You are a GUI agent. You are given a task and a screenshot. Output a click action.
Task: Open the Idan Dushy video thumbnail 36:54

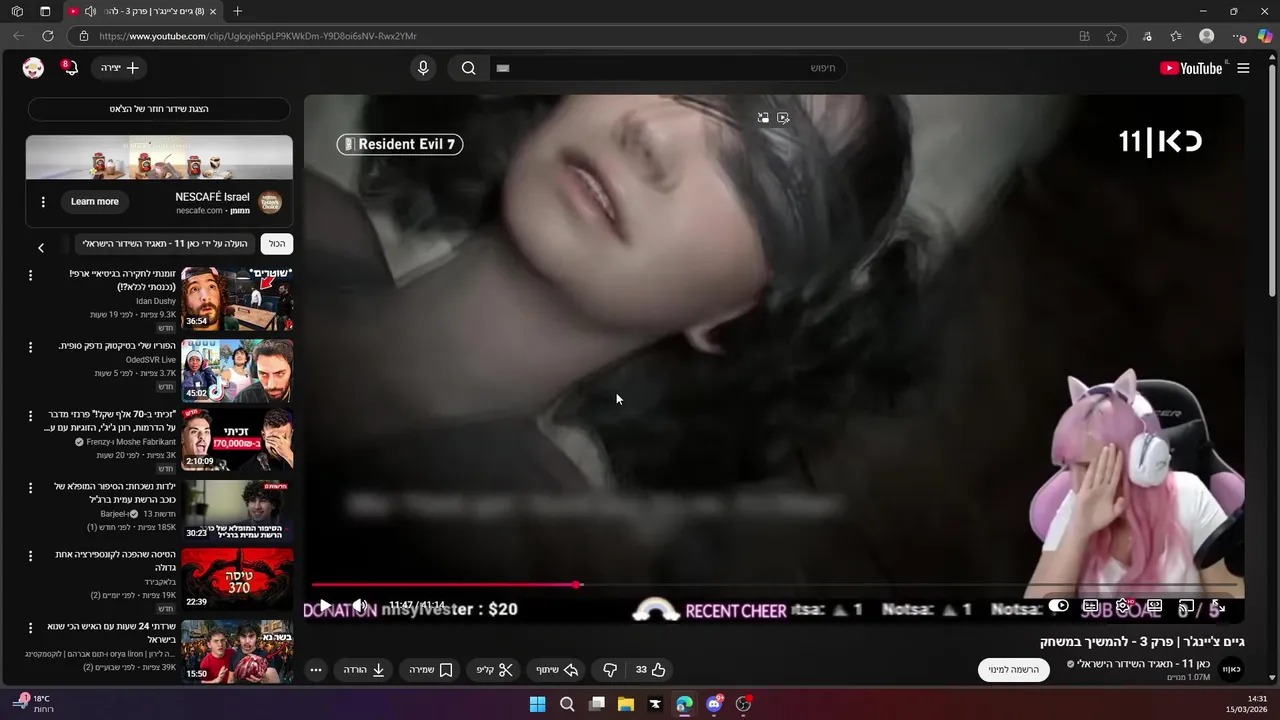(237, 298)
